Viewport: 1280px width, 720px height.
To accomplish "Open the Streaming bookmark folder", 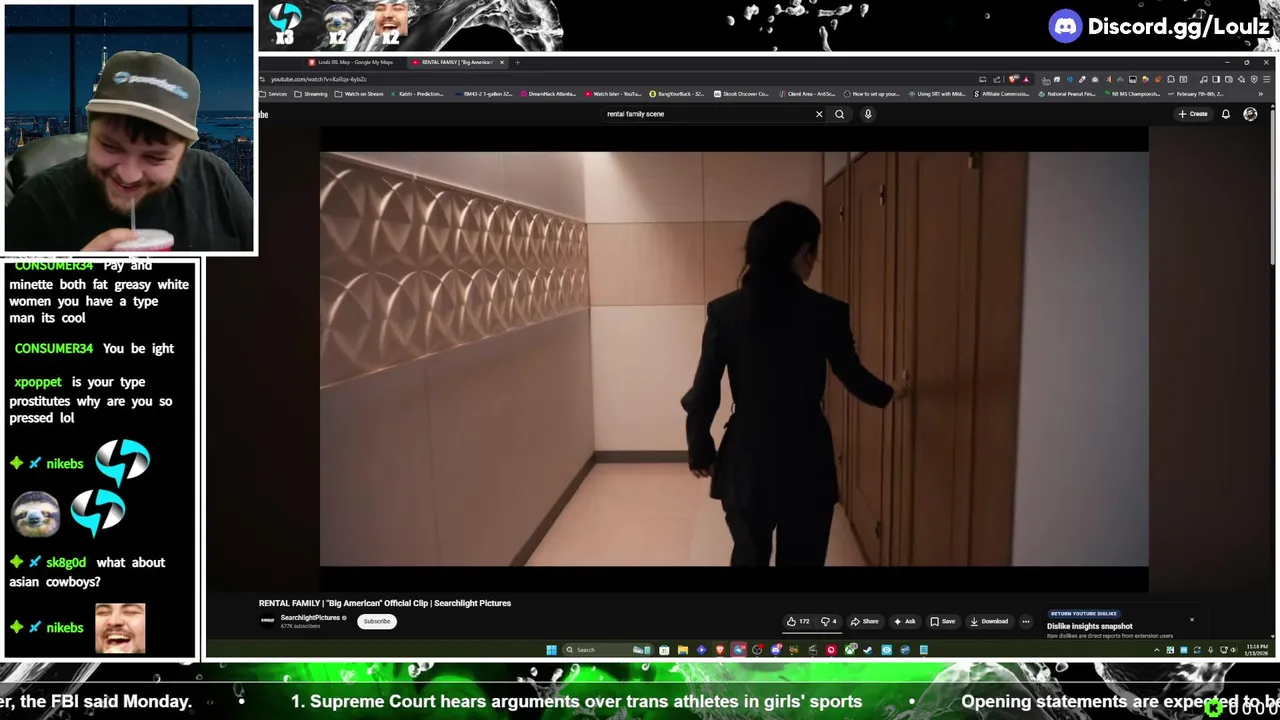I will pos(311,94).
